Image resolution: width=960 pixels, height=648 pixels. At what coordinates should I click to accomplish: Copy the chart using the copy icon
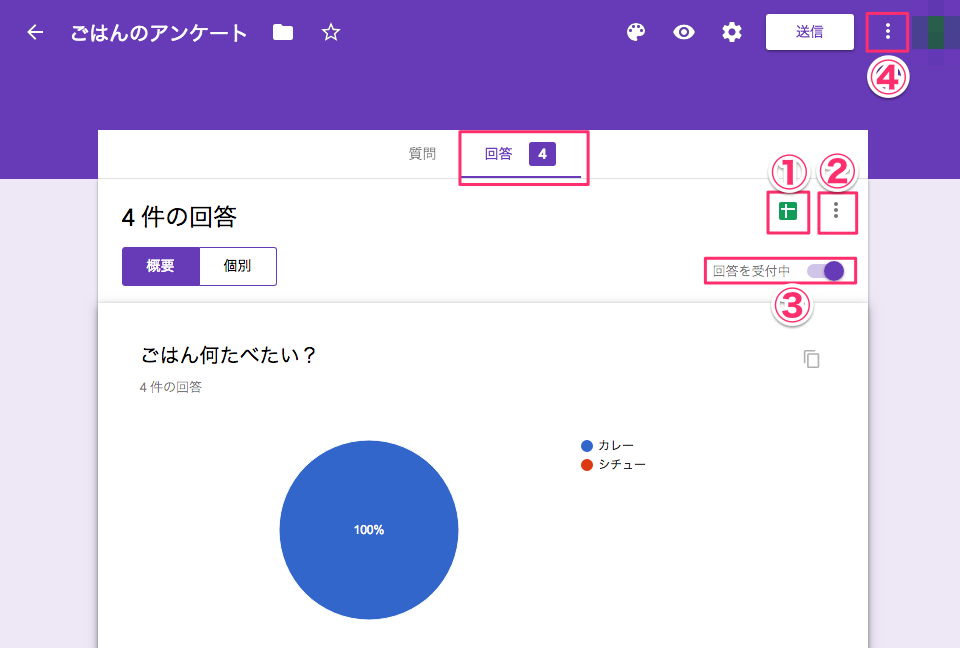pos(811,359)
